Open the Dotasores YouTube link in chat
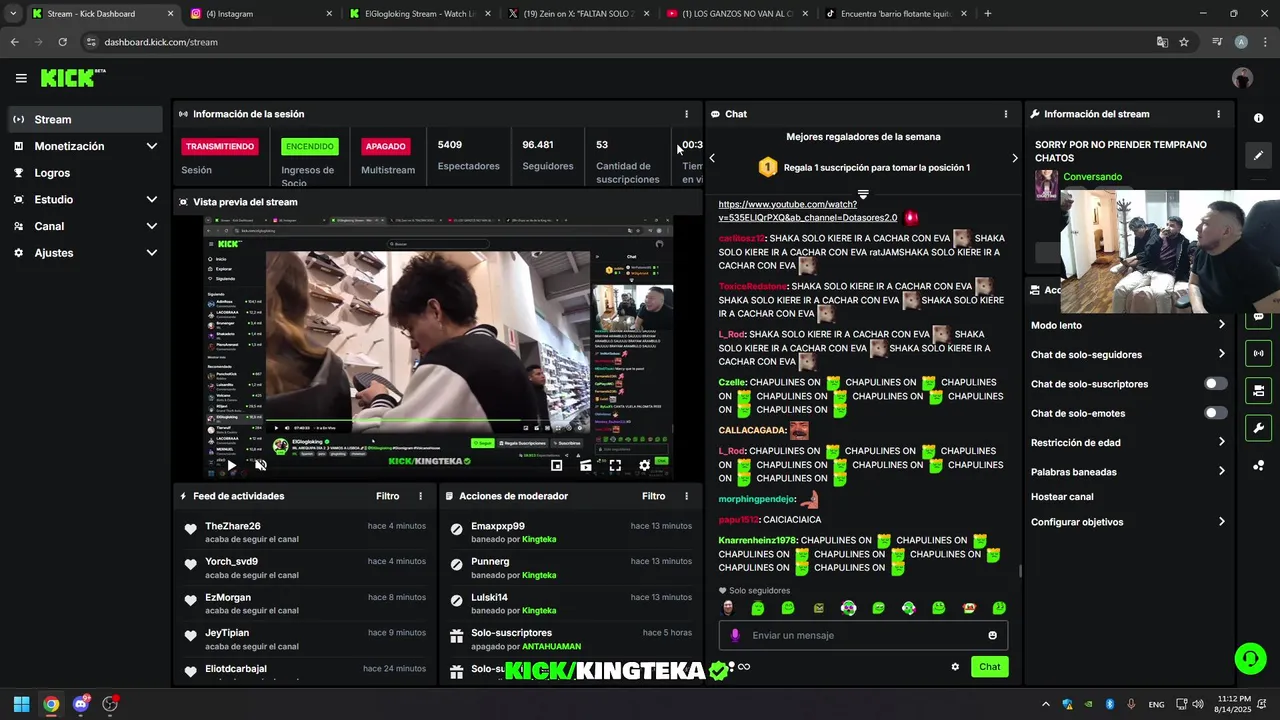This screenshot has width=1280, height=720. [808, 210]
